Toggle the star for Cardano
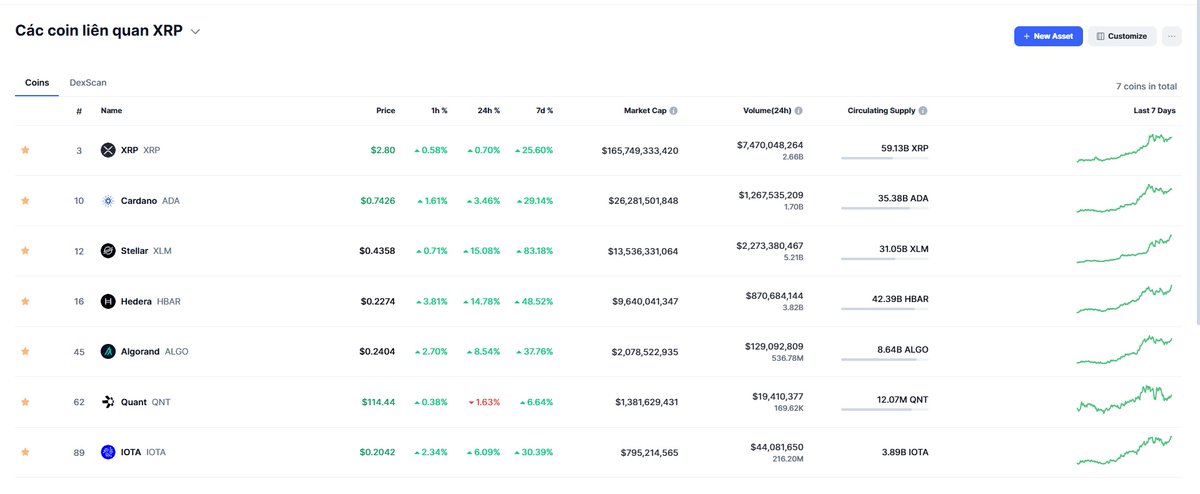Viewport: 1200px width, 494px height. [25, 200]
